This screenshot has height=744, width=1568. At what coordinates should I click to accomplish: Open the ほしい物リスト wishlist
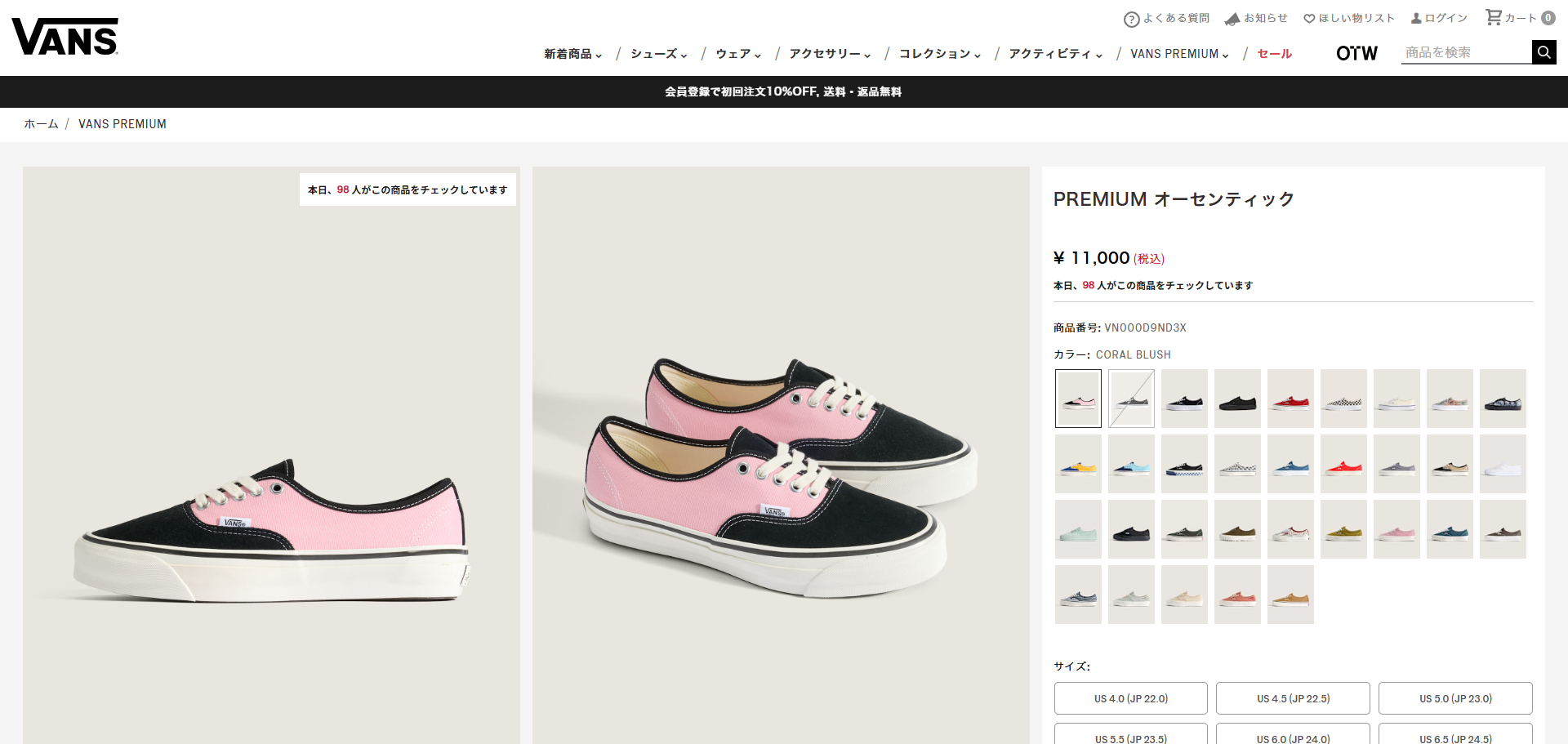[1349, 18]
